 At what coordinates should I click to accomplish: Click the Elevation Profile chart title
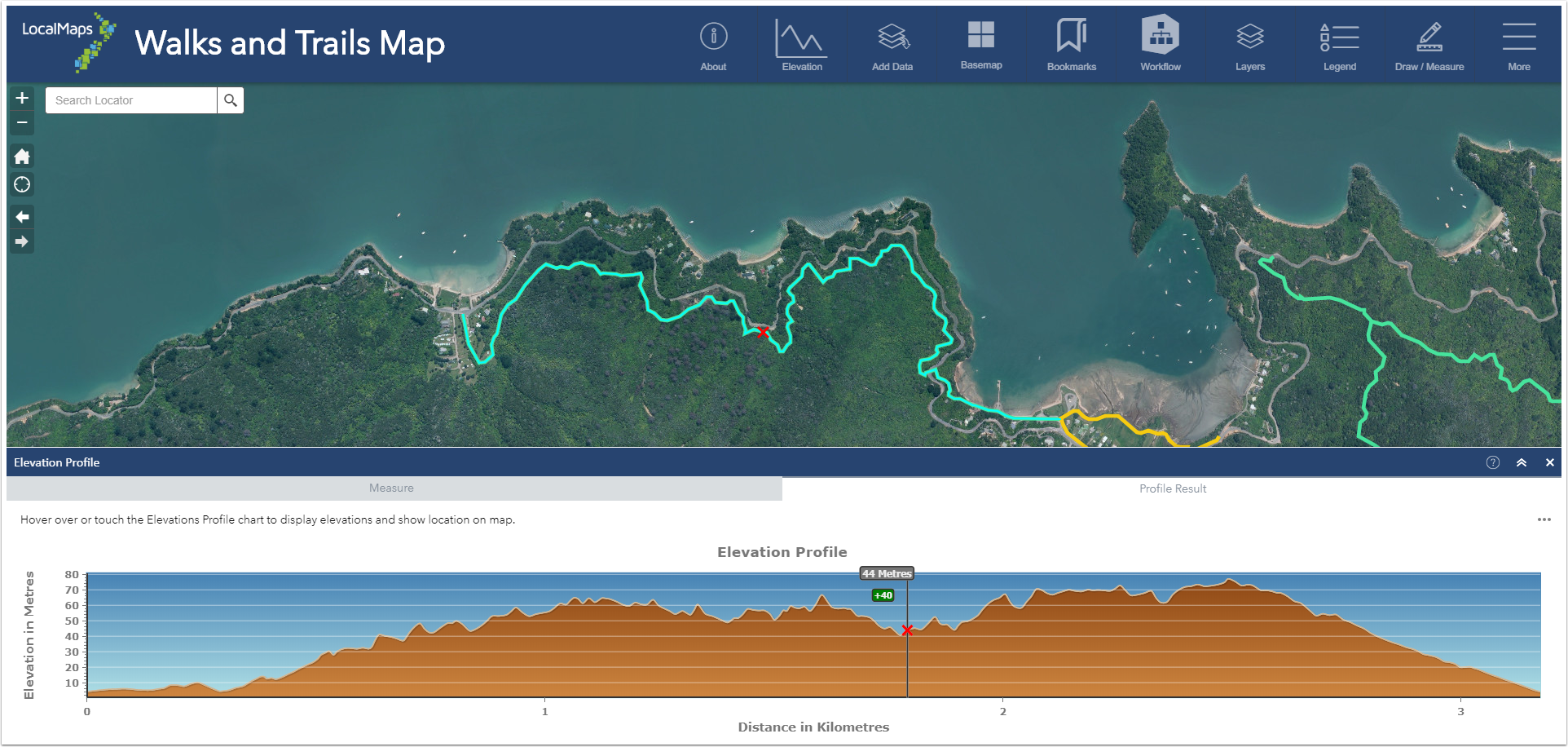[782, 552]
